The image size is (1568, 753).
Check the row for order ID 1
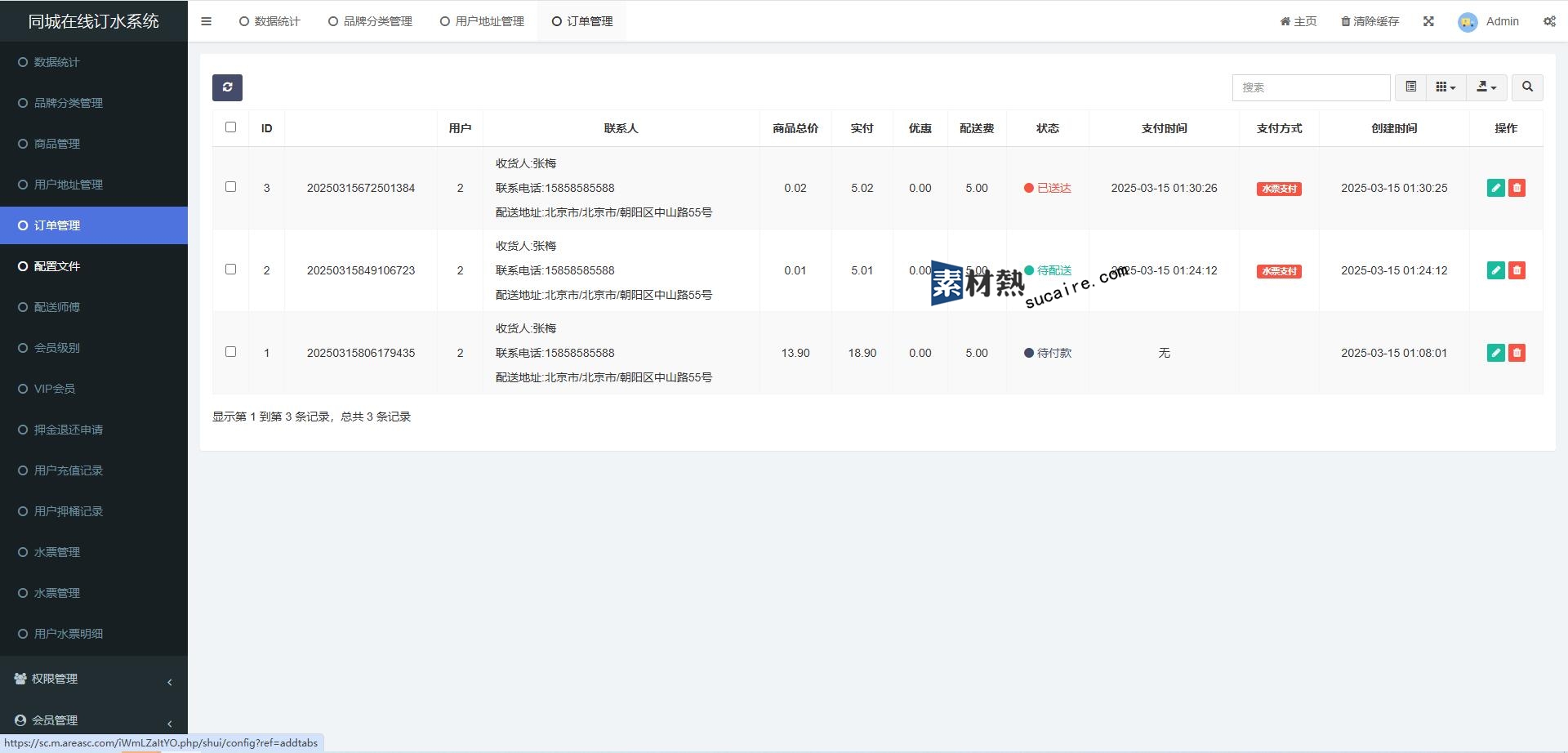pos(230,352)
